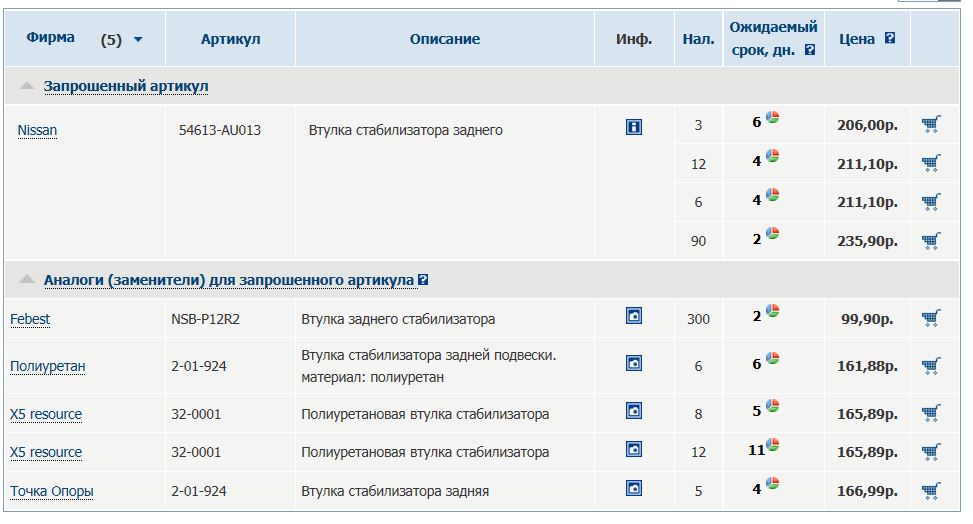Open info icon for Nissan 54613-AU013

coord(634,127)
